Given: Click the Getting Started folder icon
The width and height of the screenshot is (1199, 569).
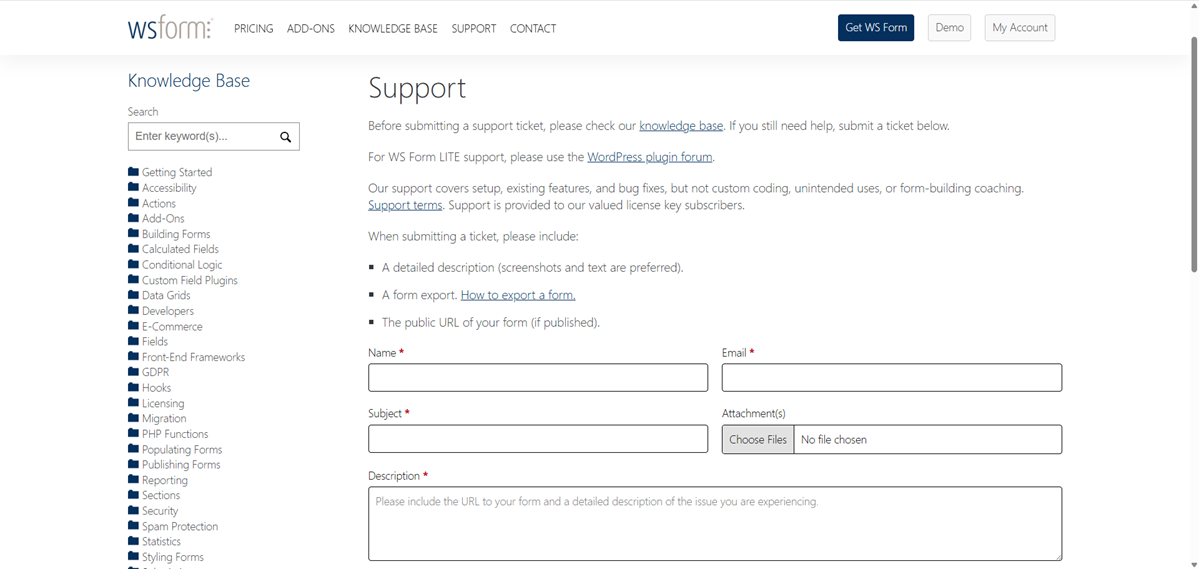Looking at the screenshot, I should (x=133, y=172).
